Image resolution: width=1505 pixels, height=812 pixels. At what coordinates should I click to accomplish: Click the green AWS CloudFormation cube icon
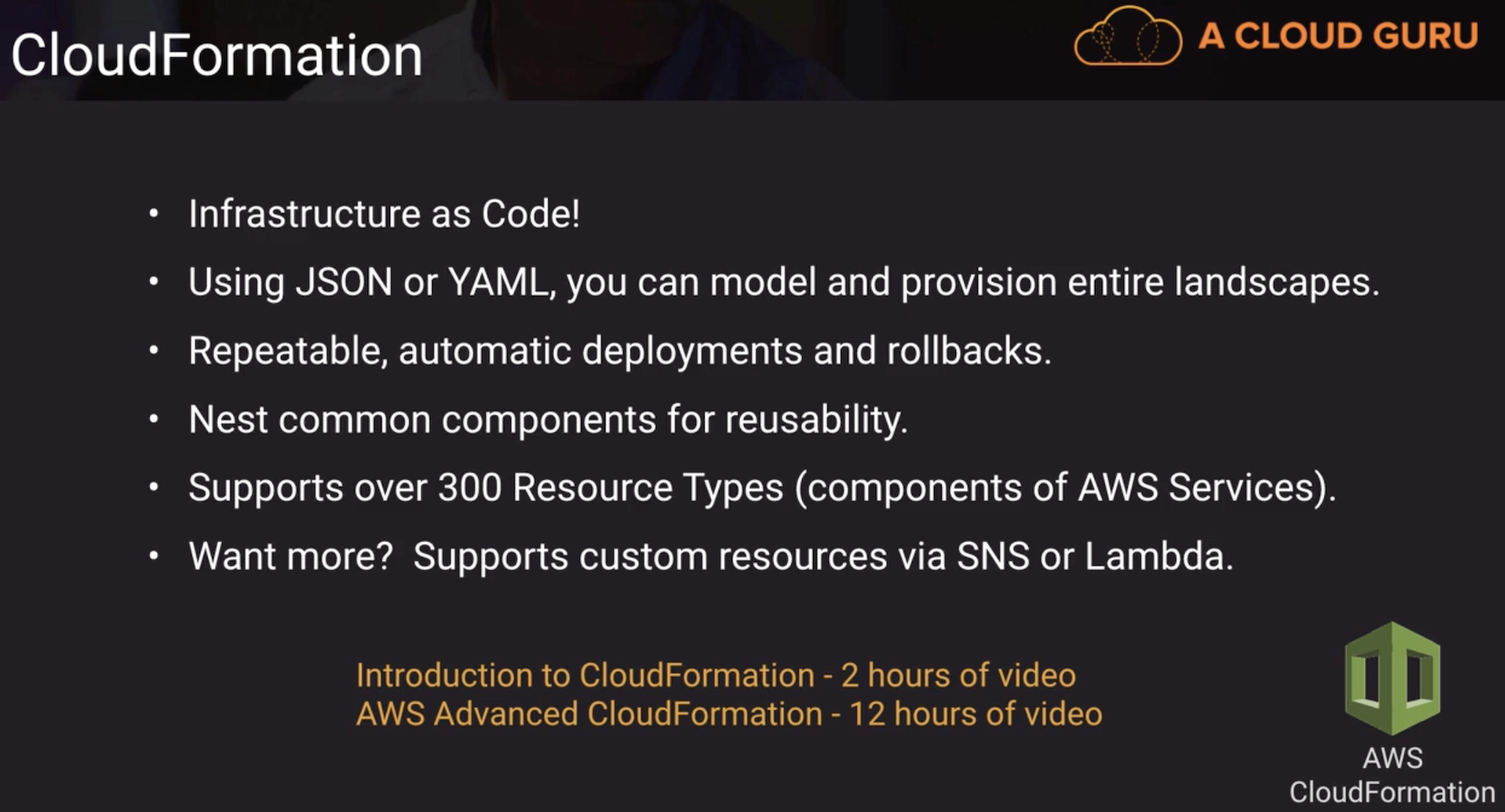point(1392,678)
